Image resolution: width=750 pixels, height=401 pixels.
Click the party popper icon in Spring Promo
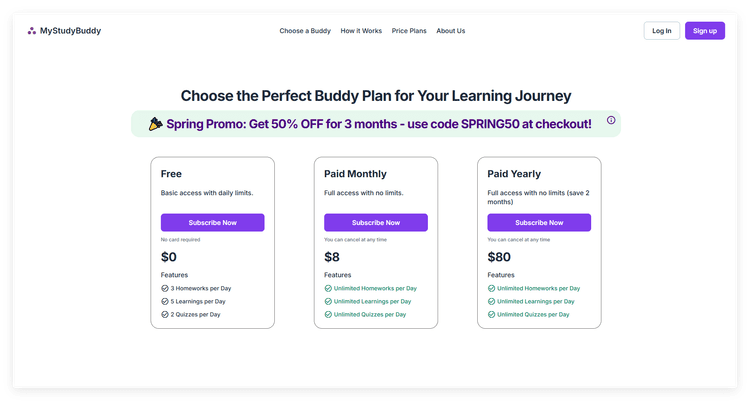[x=155, y=124]
